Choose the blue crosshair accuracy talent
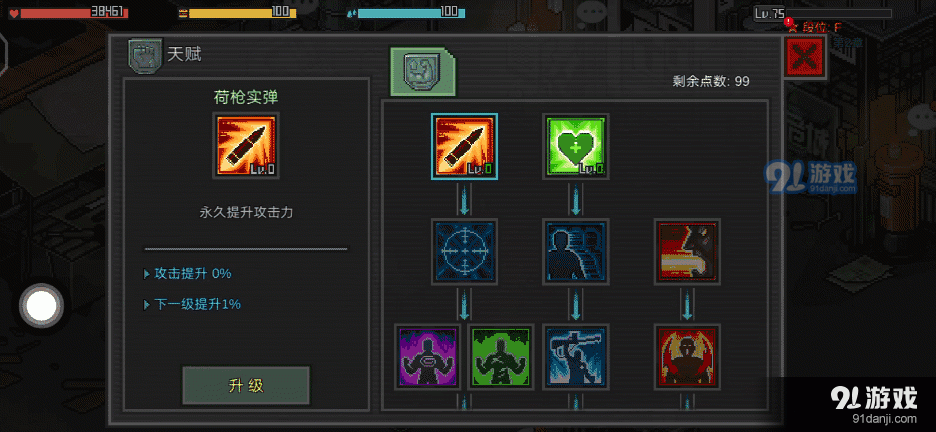 tap(464, 251)
